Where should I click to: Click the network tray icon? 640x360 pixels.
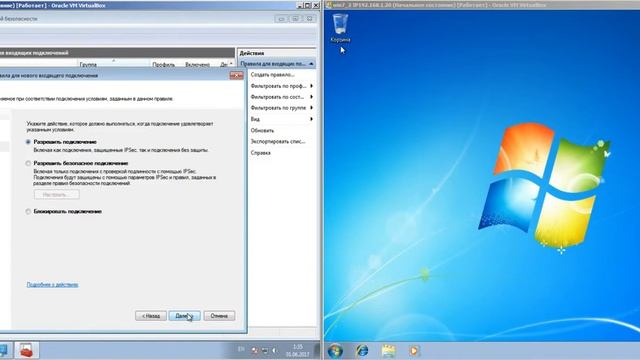[265, 350]
